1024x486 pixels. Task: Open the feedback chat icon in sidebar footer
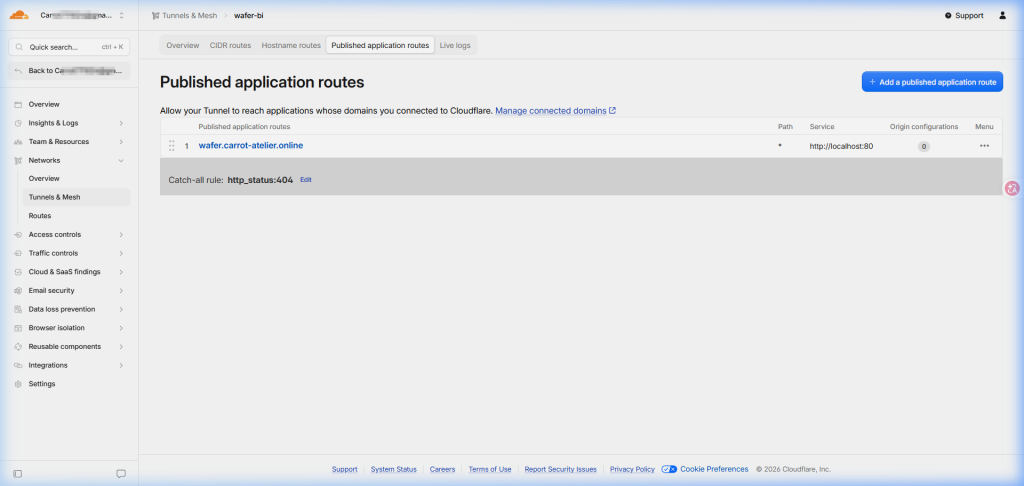tap(121, 474)
